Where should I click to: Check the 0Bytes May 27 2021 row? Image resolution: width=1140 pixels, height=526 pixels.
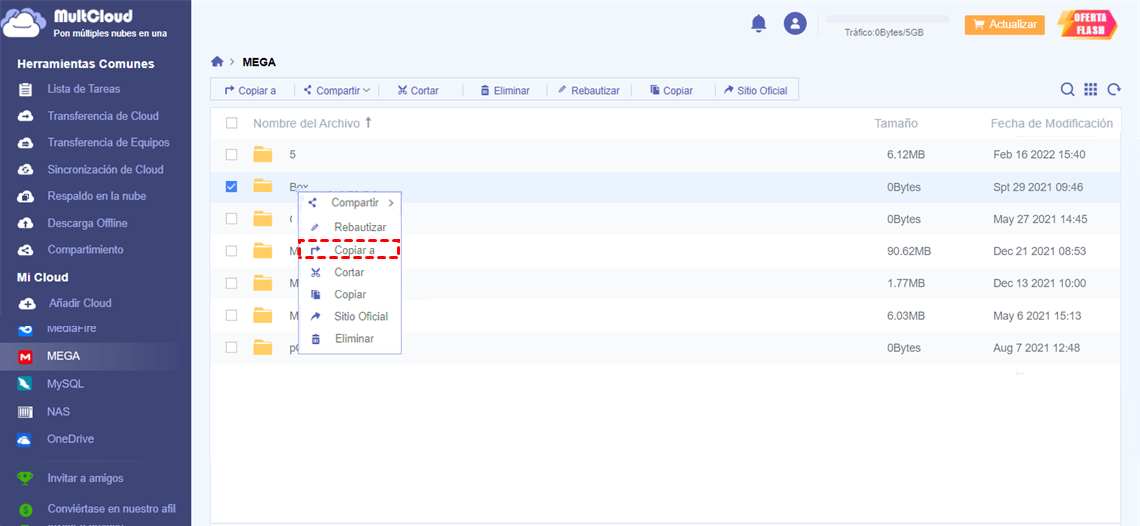(x=231, y=218)
